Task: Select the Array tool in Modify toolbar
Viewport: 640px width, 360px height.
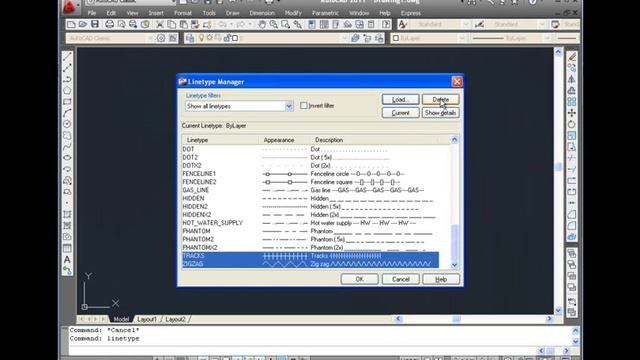Action: 571,102
